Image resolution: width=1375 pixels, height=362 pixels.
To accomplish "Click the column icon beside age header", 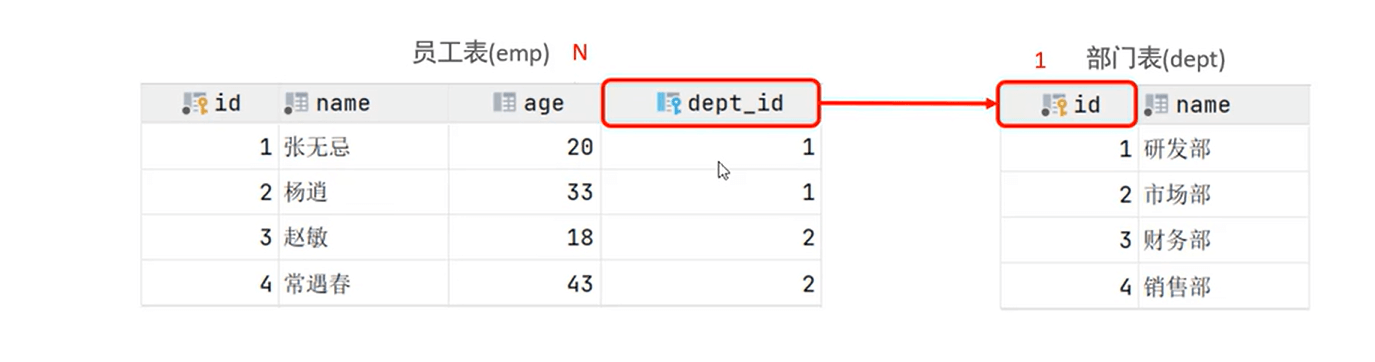I will pyautogui.click(x=505, y=102).
